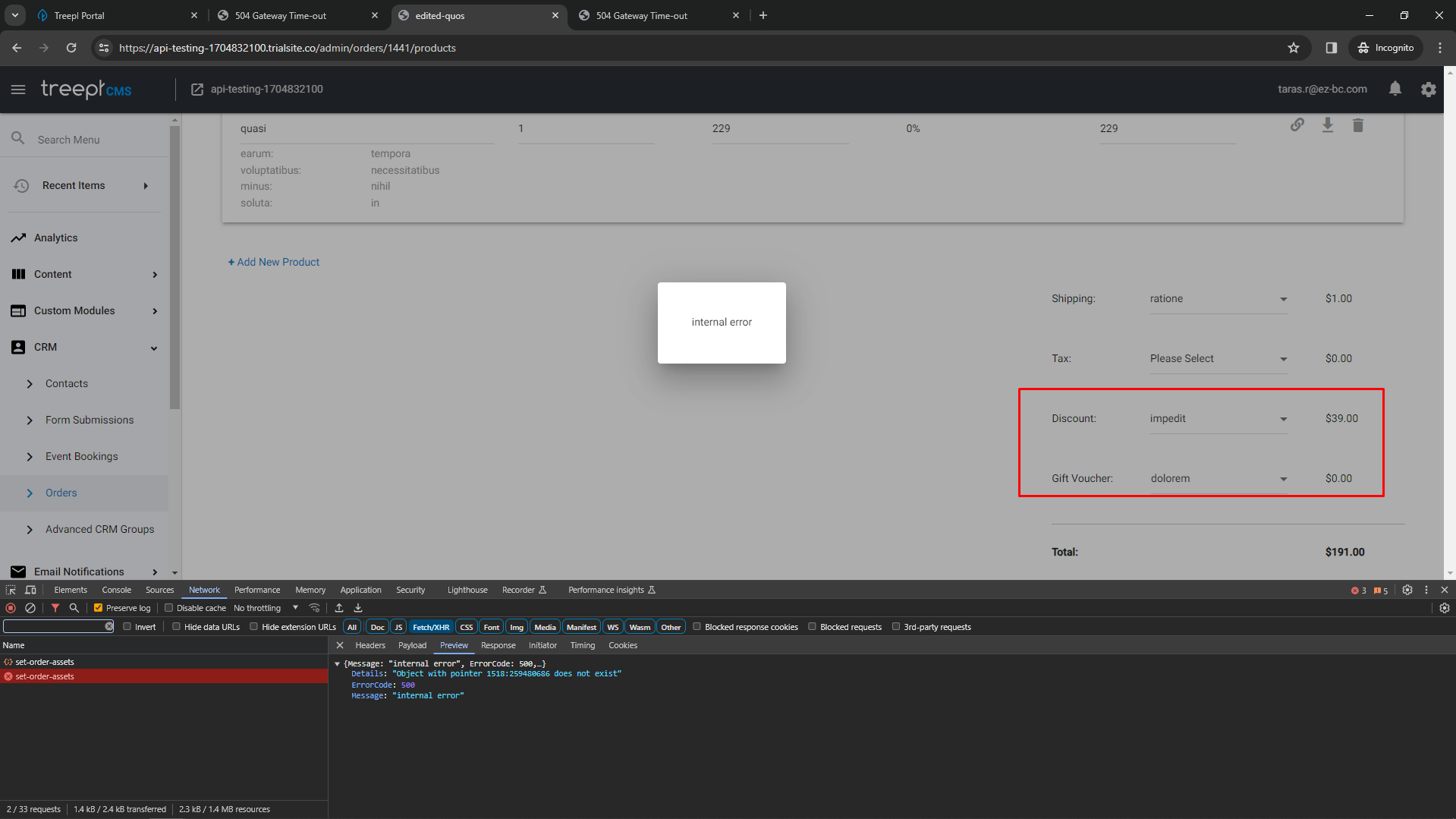Enable Hide extension URLs checkbox
Viewport: 1456px width, 819px height.
point(253,627)
